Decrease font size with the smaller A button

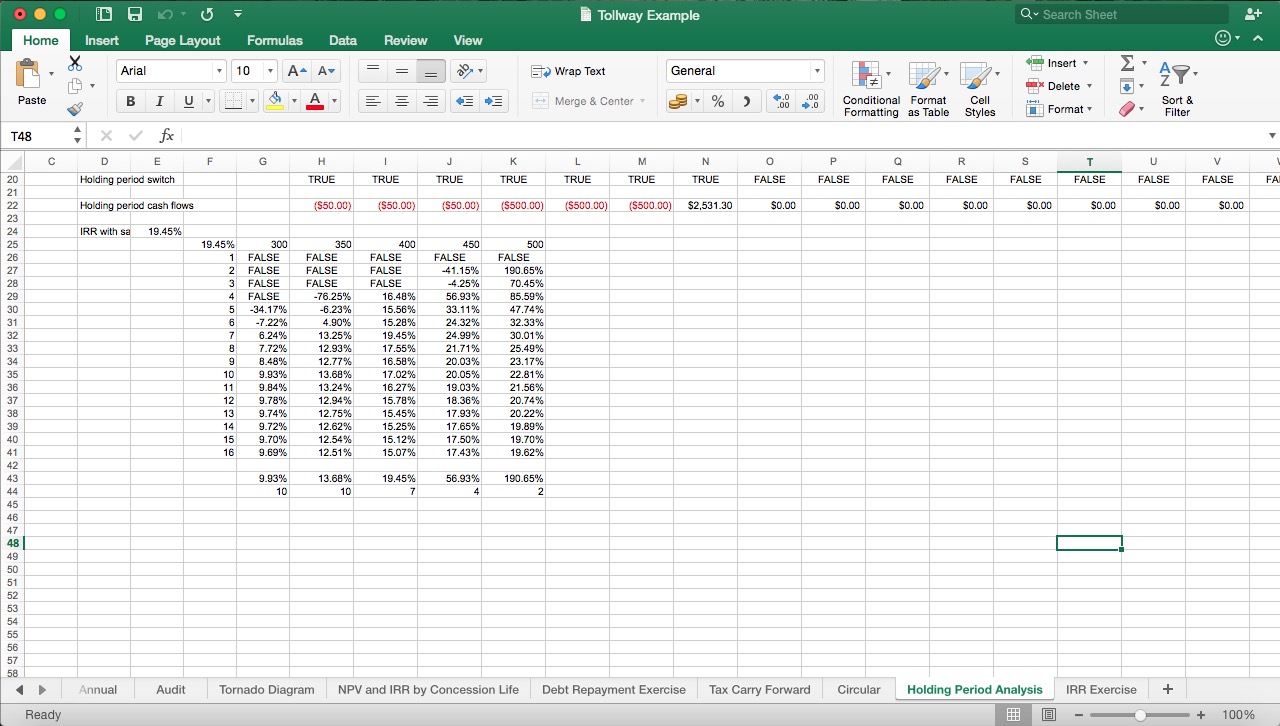(326, 71)
